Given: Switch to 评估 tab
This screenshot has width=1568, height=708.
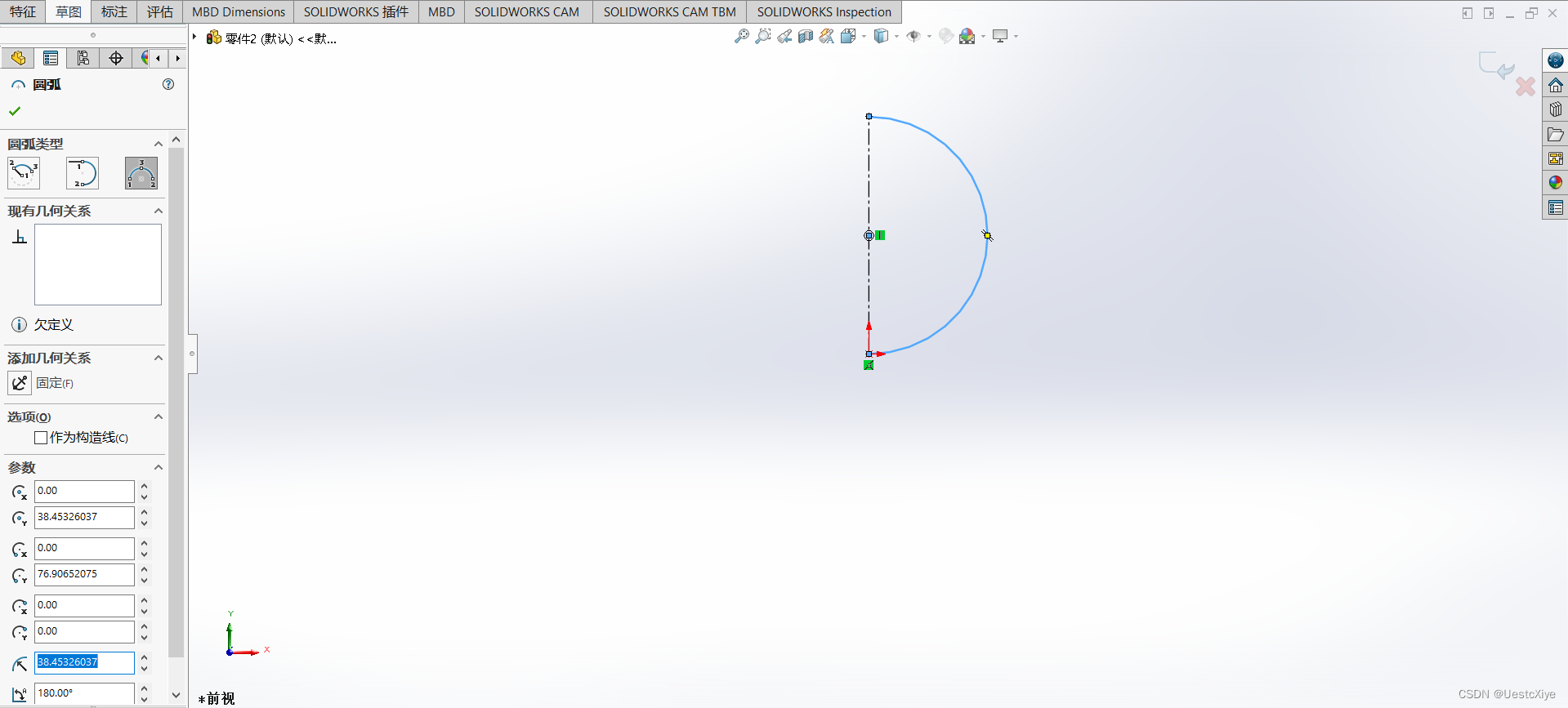Looking at the screenshot, I should pyautogui.click(x=160, y=11).
